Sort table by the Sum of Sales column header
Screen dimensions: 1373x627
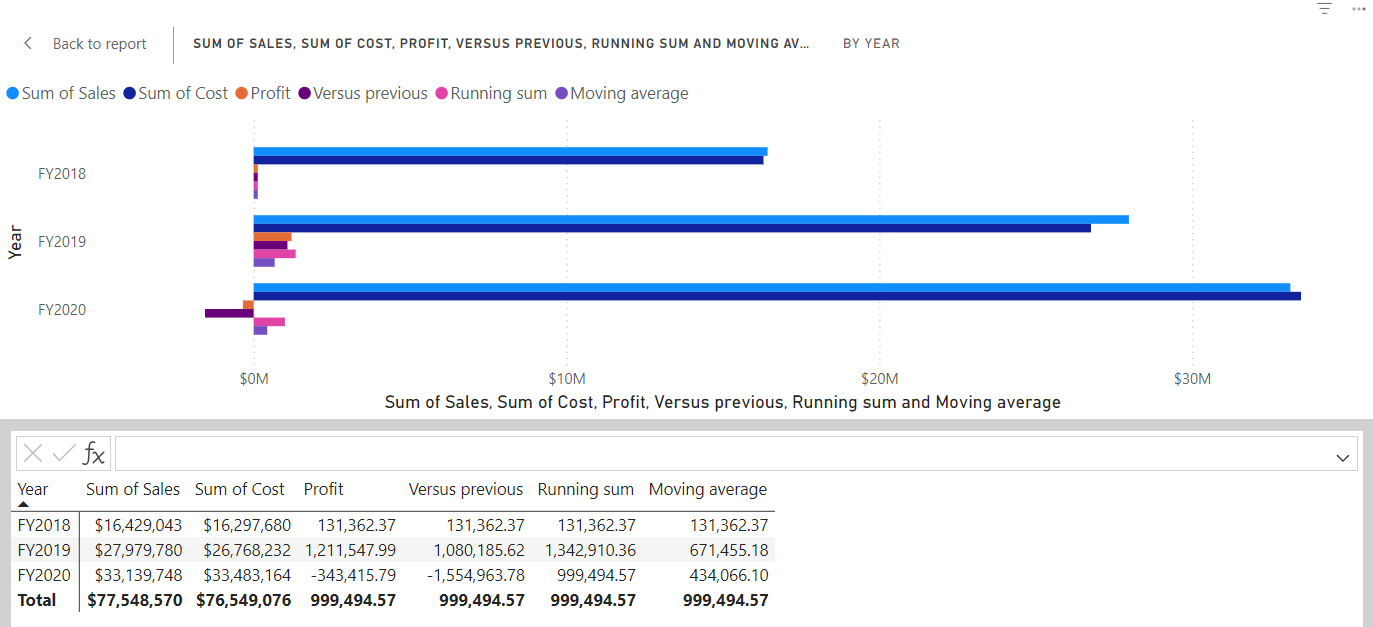click(133, 489)
